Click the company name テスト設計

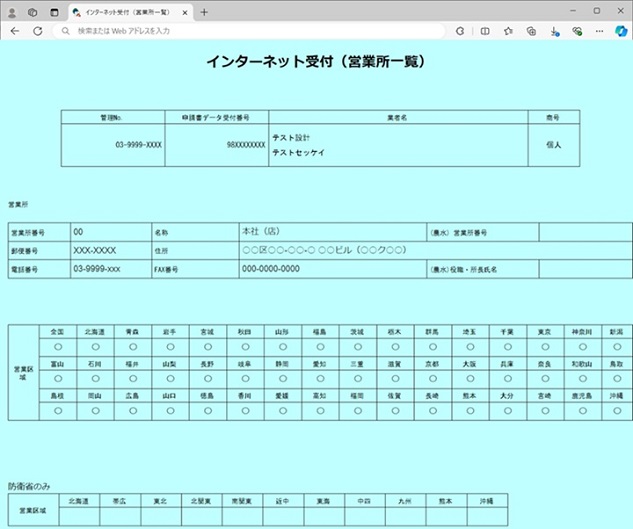(291, 138)
